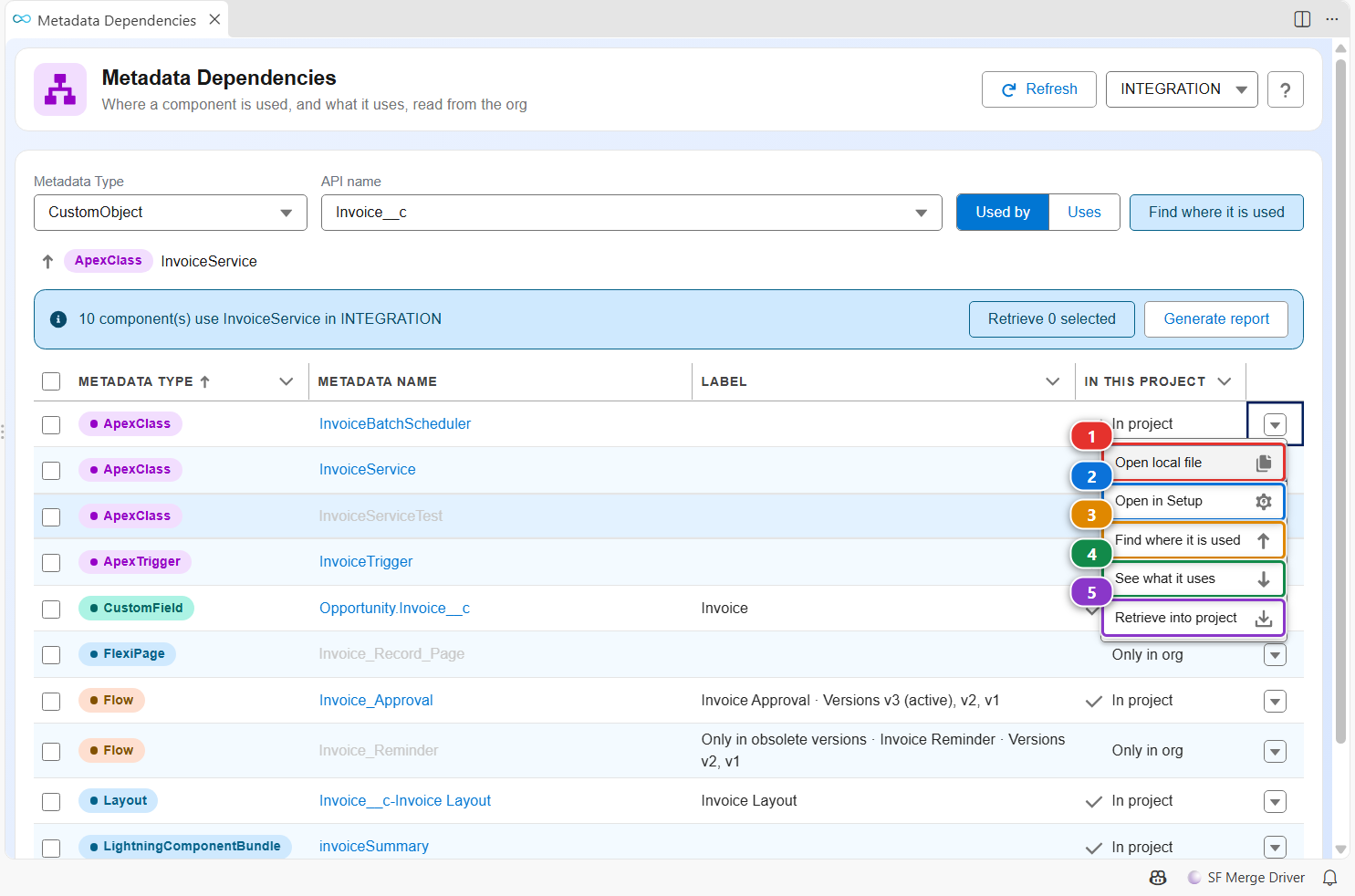Click the scrollbar down arrow
The width and height of the screenshot is (1355, 896).
[x=1340, y=849]
